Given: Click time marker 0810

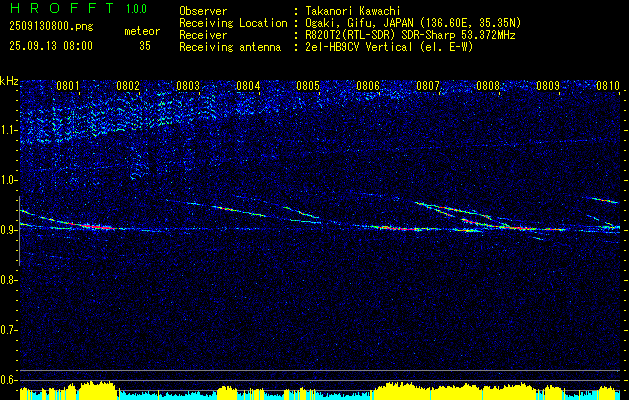Looking at the screenshot, I should point(608,85).
